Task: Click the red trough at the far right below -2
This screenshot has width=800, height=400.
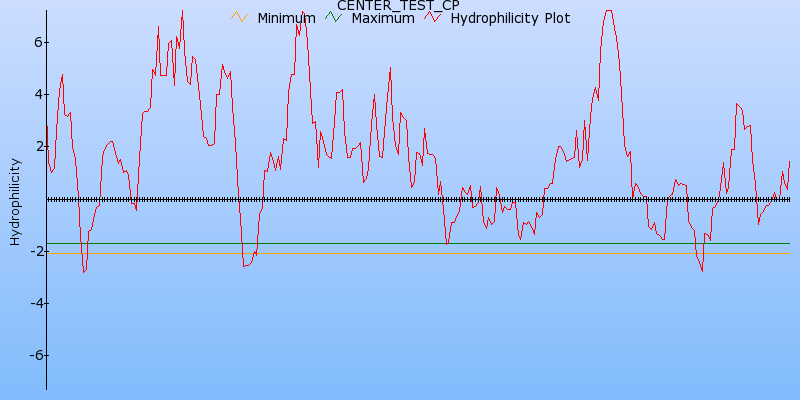Action: click(x=702, y=270)
